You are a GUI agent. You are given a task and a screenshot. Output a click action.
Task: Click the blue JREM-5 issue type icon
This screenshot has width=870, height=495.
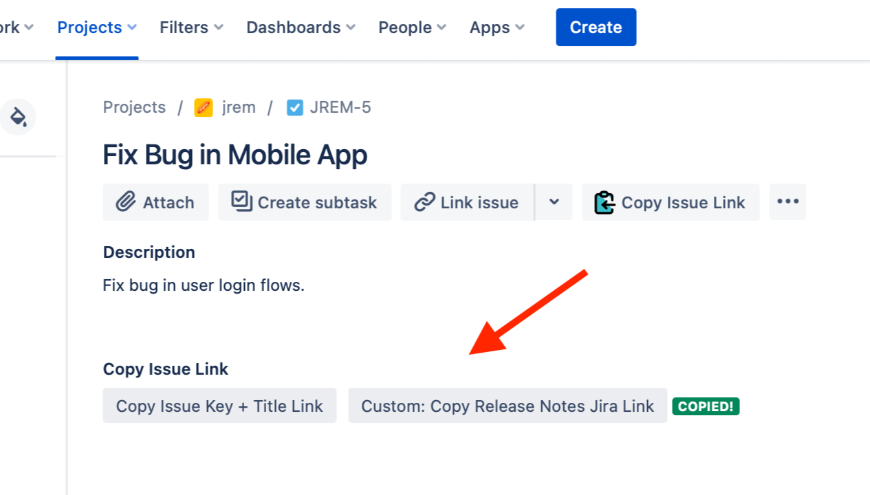(295, 107)
